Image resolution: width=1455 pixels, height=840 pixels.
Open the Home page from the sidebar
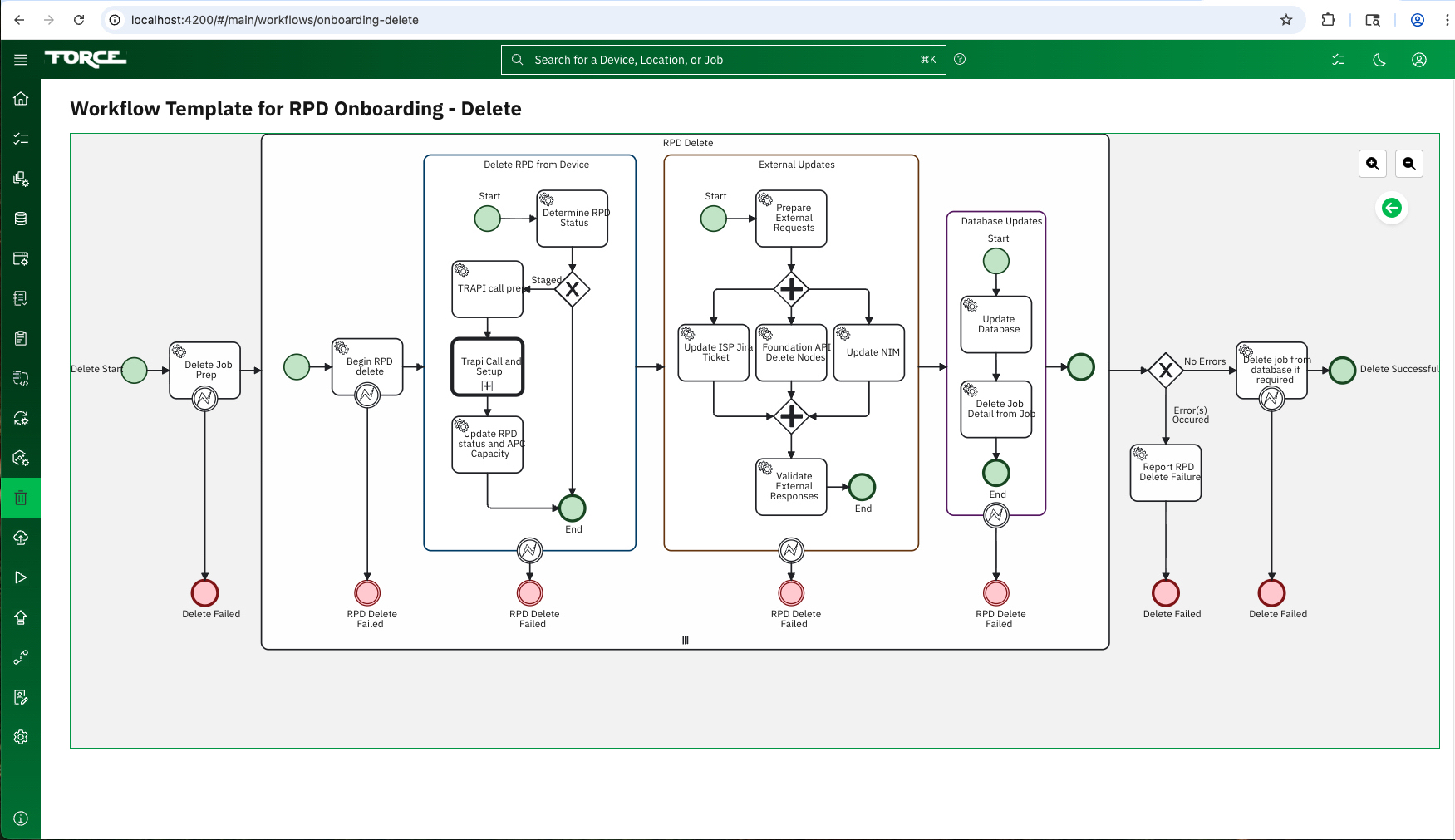[x=21, y=98]
